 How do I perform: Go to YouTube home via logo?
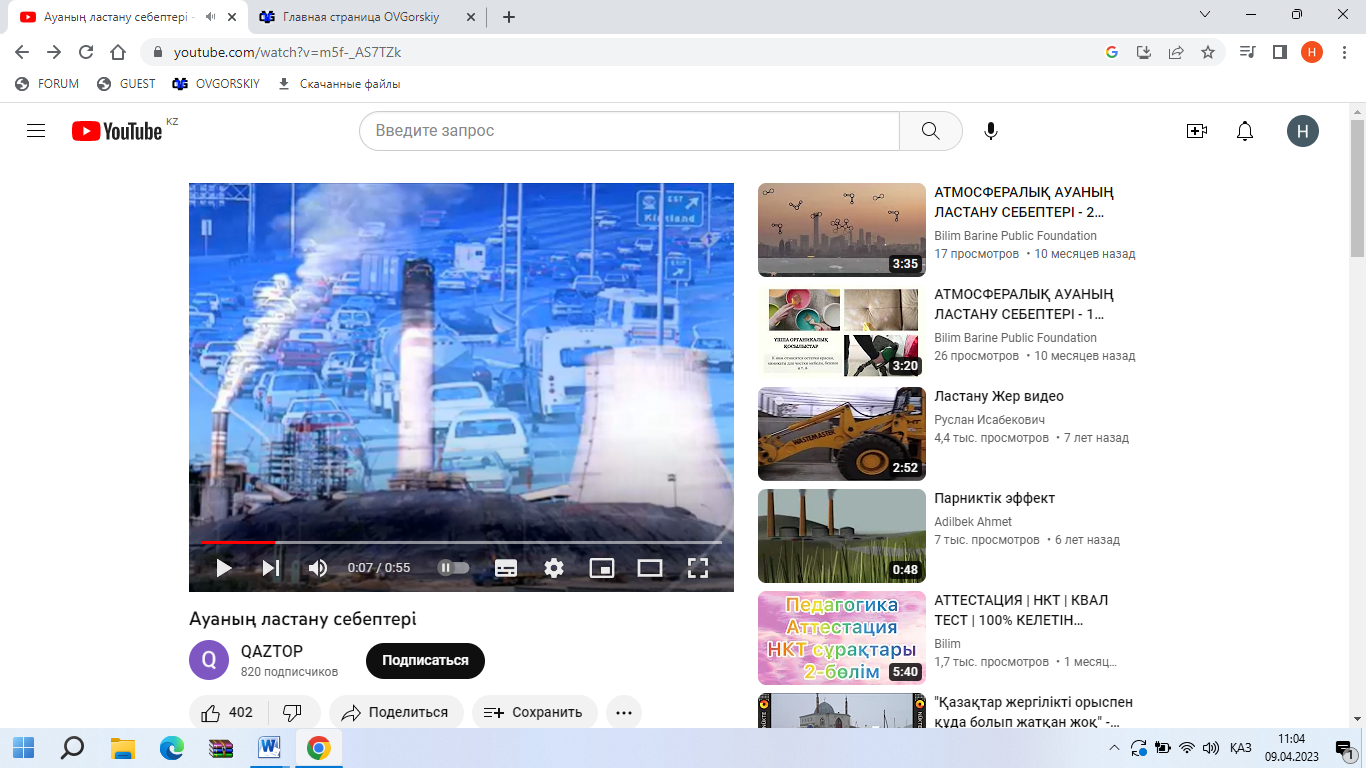pos(117,131)
